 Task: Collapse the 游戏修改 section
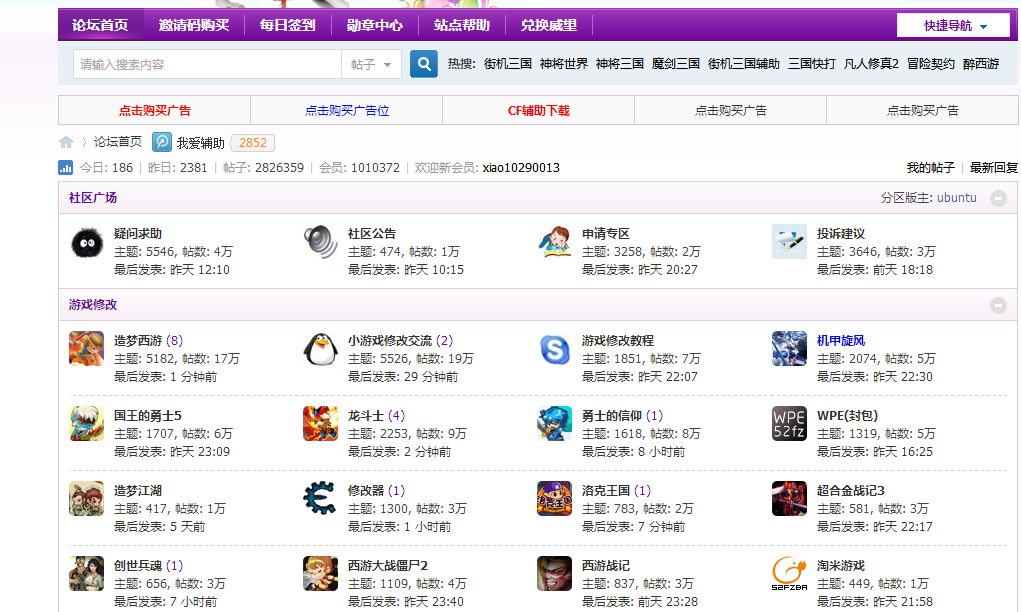pyautogui.click(x=998, y=305)
